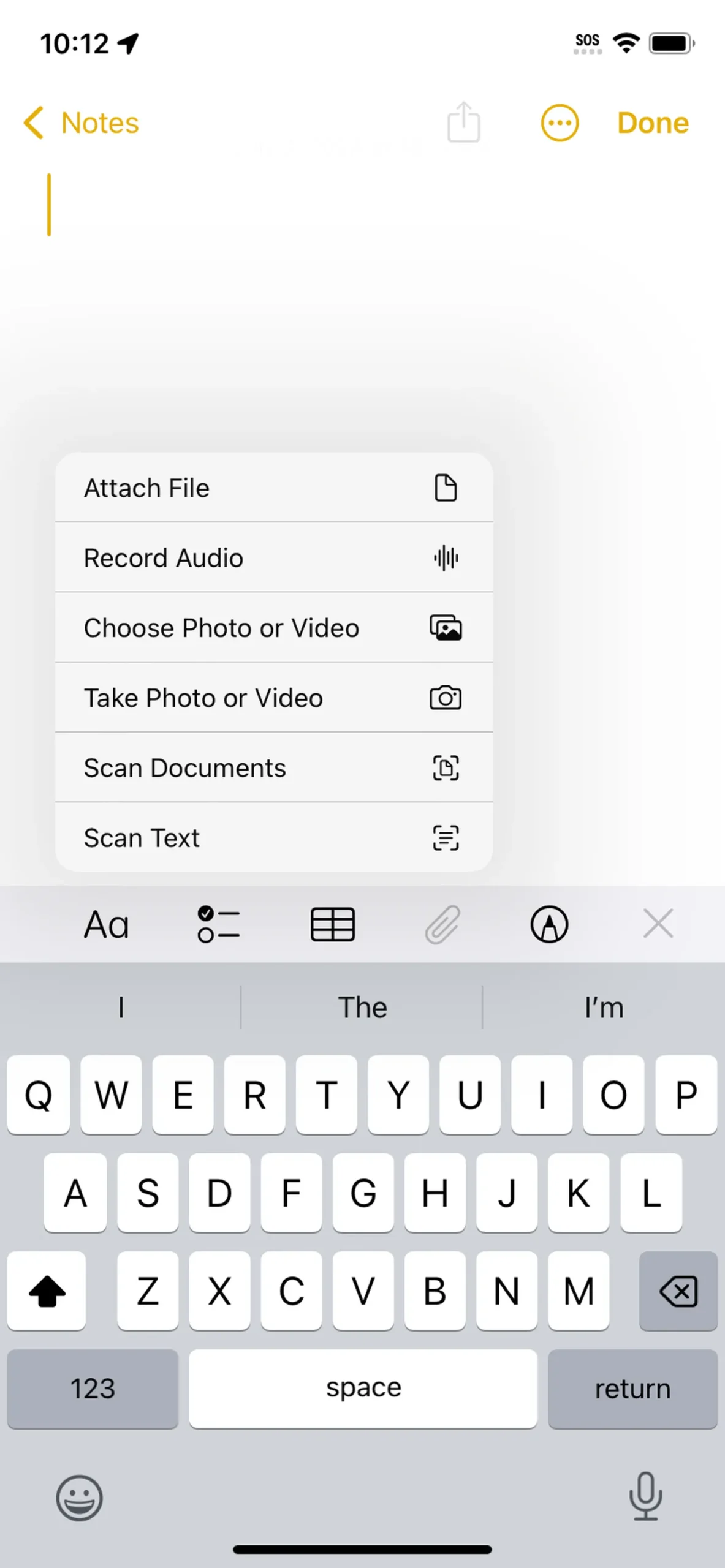The width and height of the screenshot is (725, 1568).
Task: Tap the J key
Action: click(x=506, y=1193)
